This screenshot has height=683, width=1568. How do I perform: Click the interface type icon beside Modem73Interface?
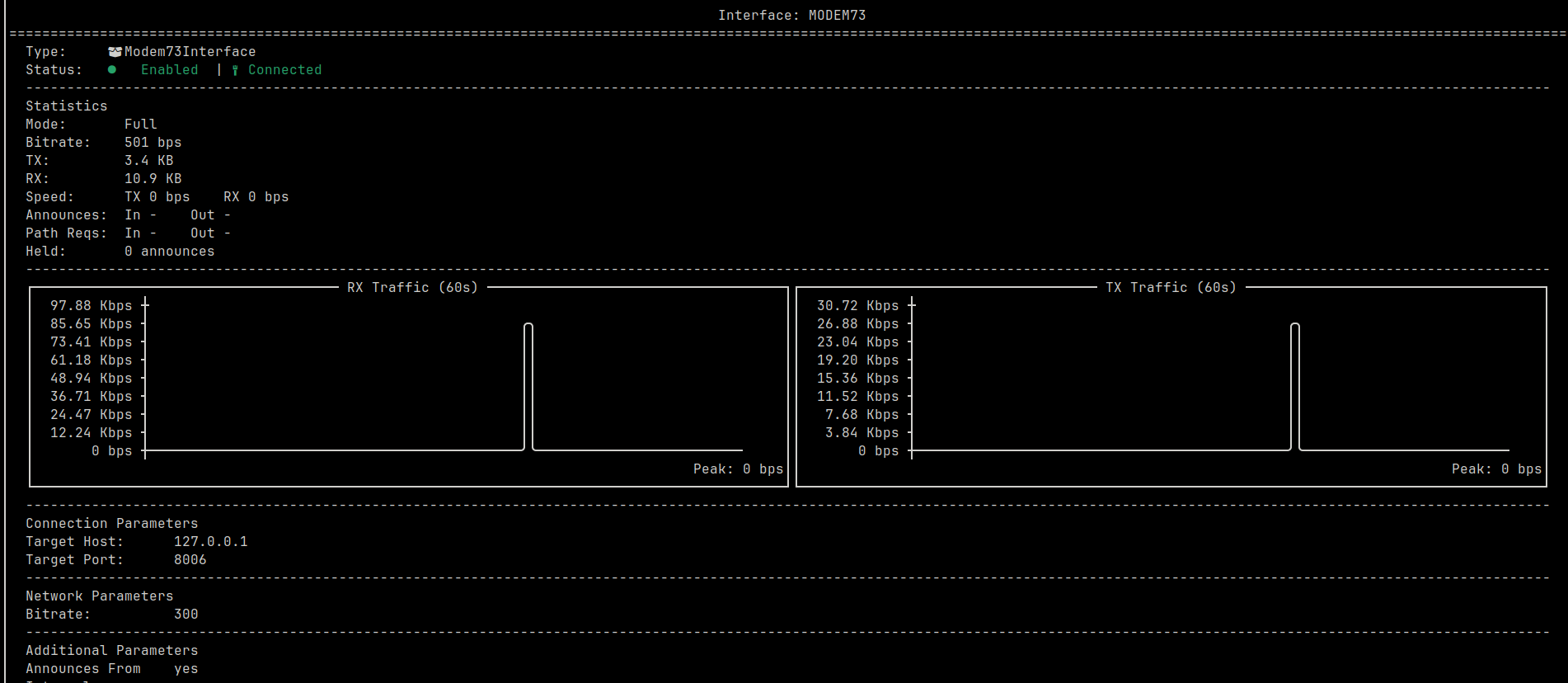(115, 52)
